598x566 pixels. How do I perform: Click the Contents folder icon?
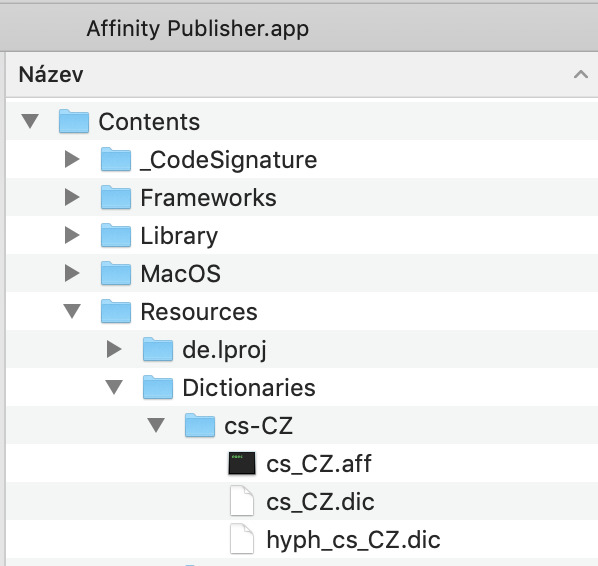click(x=74, y=121)
